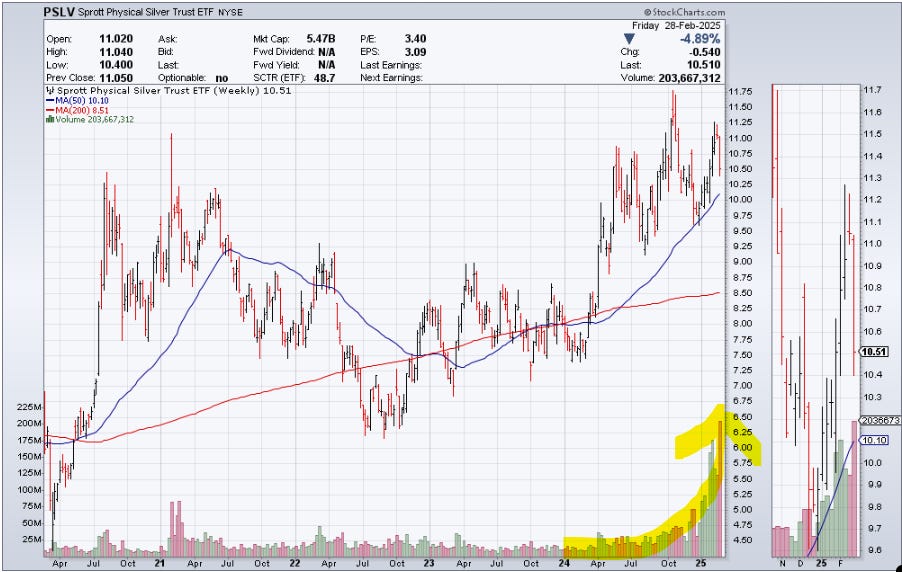
Task: Click the P/E value 3.40
Action: [415, 39]
